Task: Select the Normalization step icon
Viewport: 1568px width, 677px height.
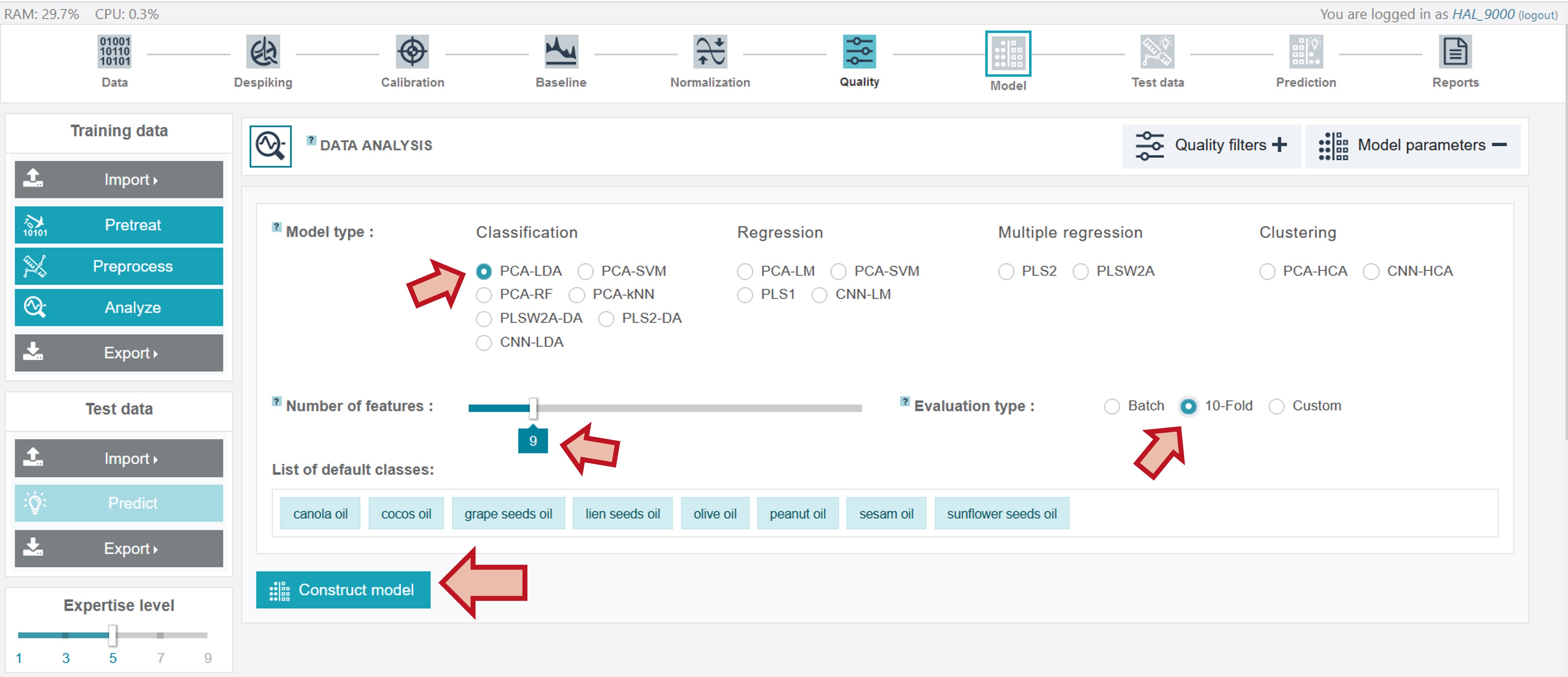Action: click(710, 52)
